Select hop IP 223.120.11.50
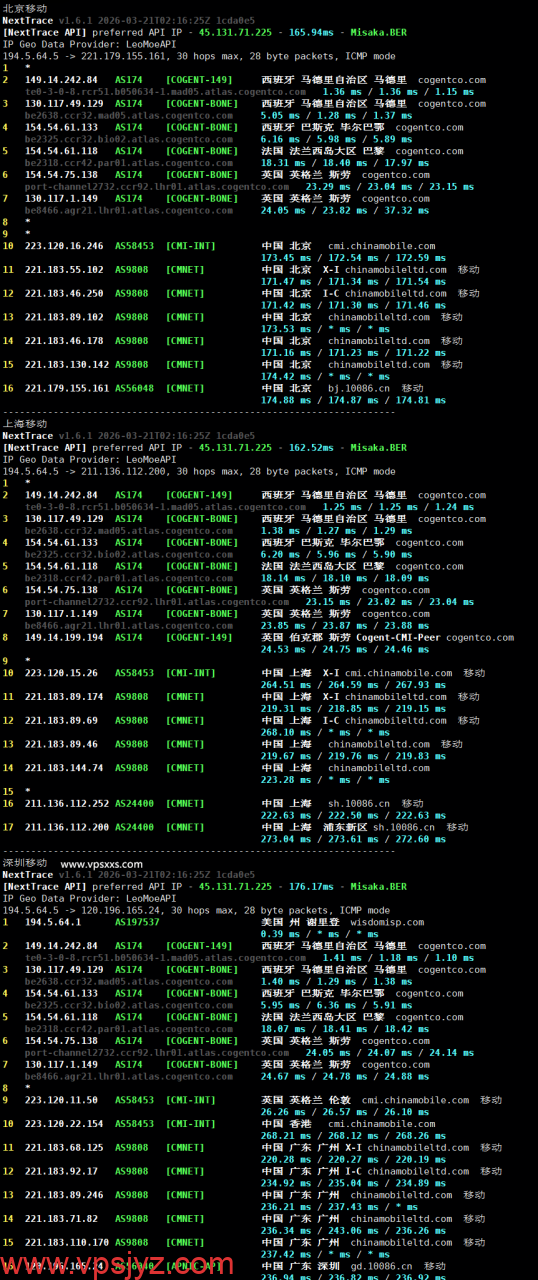538x1280 pixels. tap(61, 1100)
